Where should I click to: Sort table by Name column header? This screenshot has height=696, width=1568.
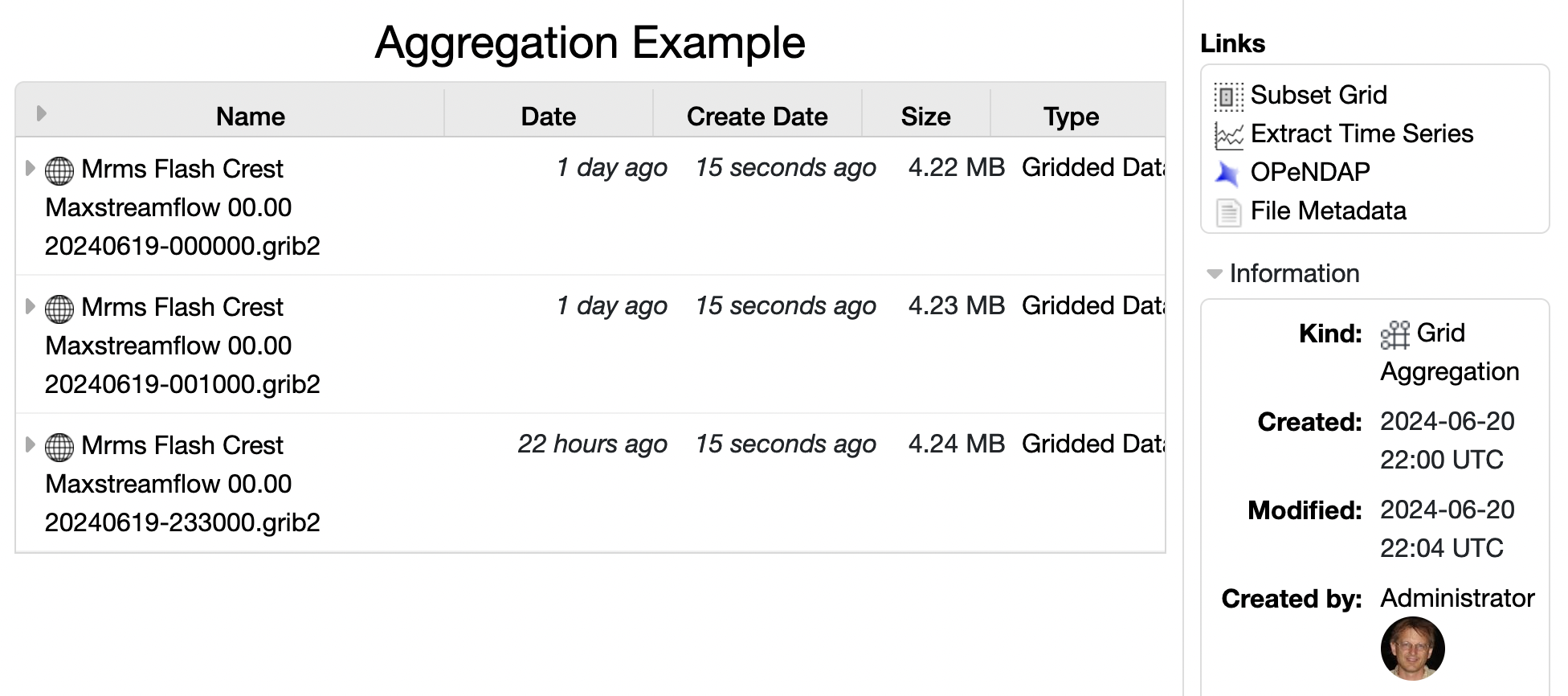tap(251, 117)
